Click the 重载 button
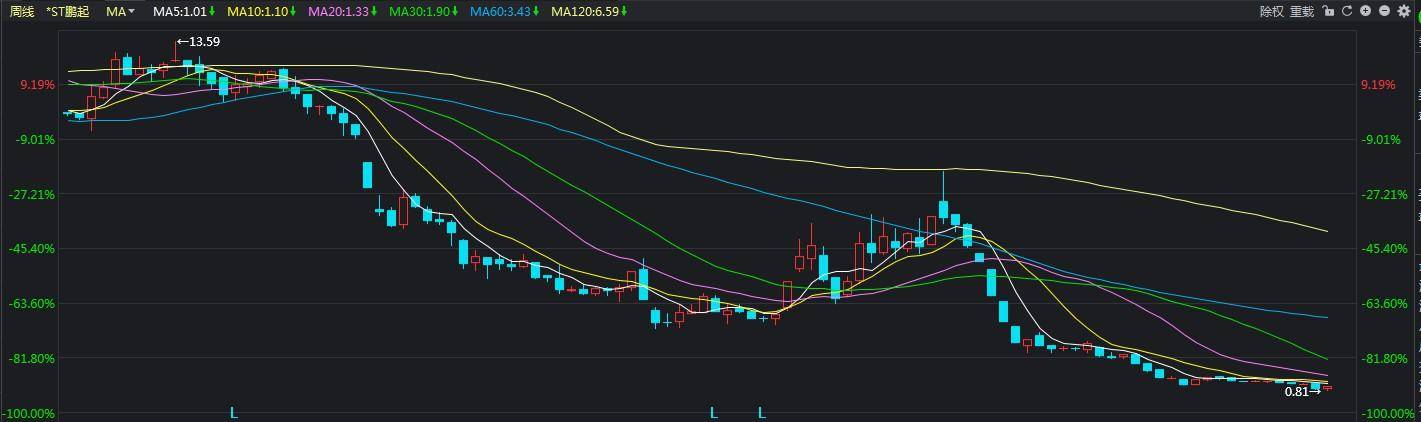The image size is (1421, 422). pos(1302,12)
